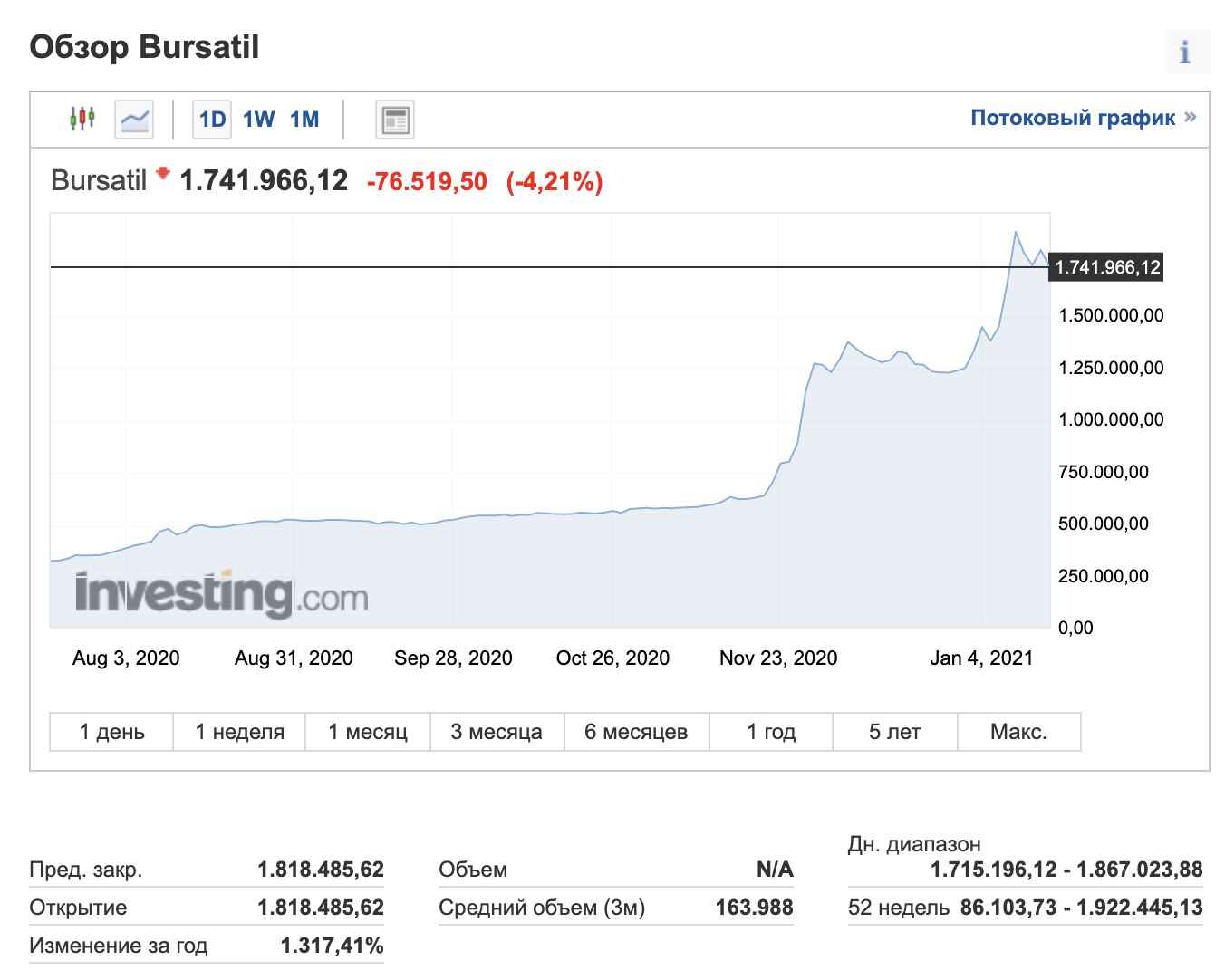Select the area chart type icon
This screenshot has width=1225, height=980.
134,120
